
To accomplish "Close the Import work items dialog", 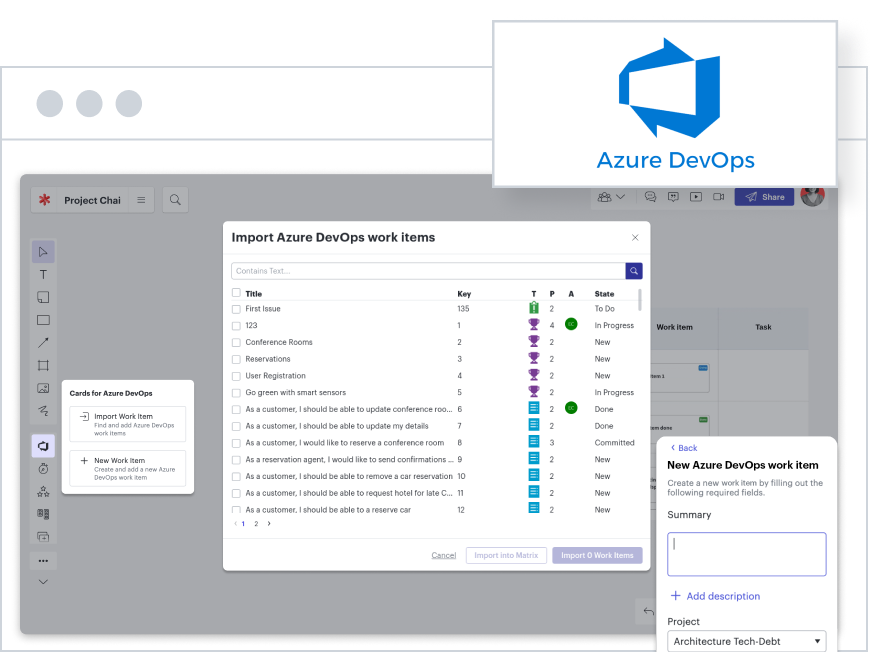I will pyautogui.click(x=635, y=237).
